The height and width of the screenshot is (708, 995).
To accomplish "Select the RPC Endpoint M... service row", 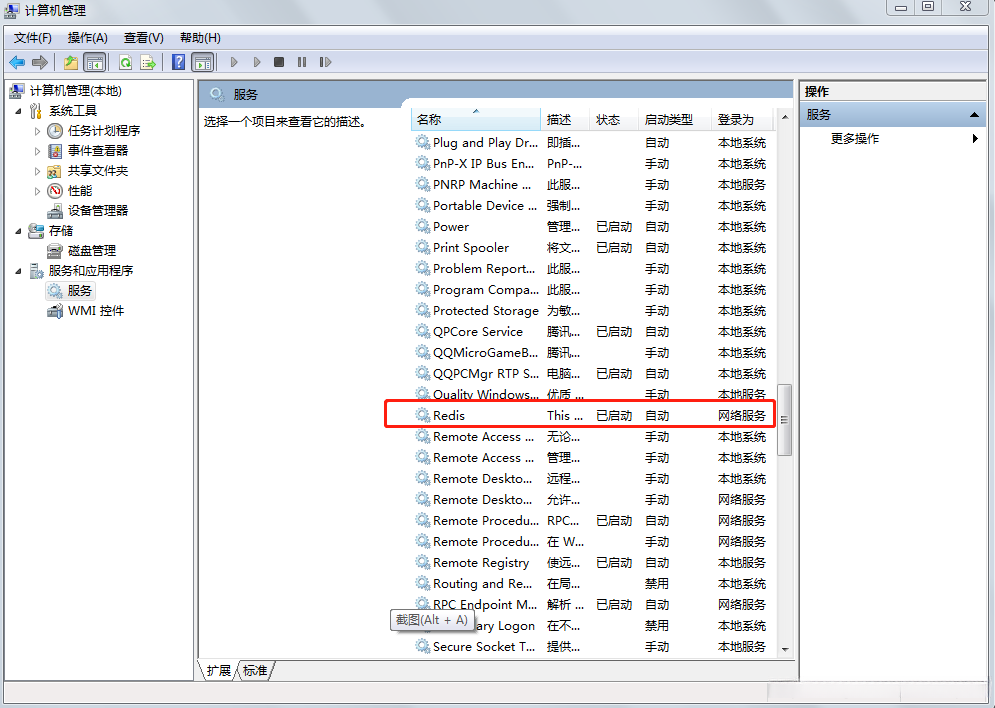I will [593, 604].
